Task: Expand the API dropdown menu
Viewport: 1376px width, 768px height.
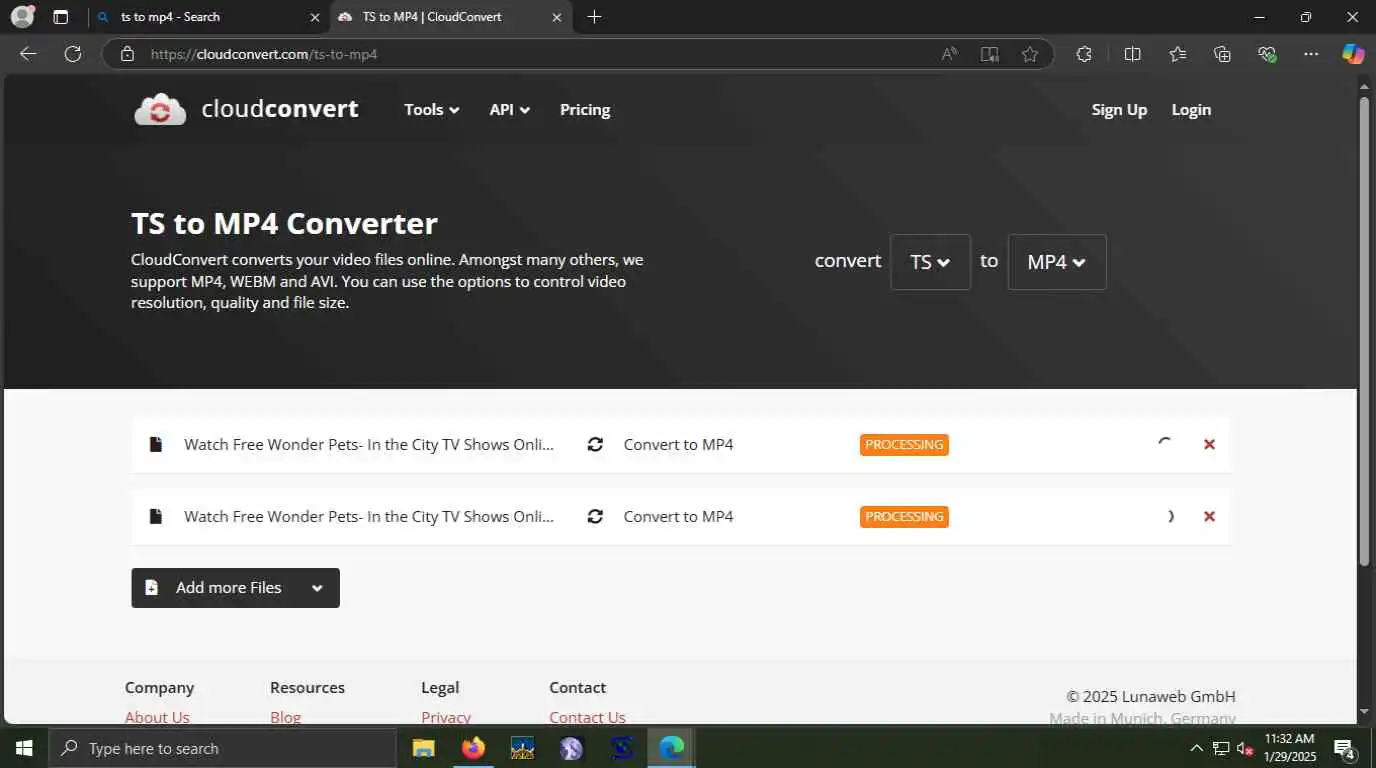Action: (x=510, y=110)
